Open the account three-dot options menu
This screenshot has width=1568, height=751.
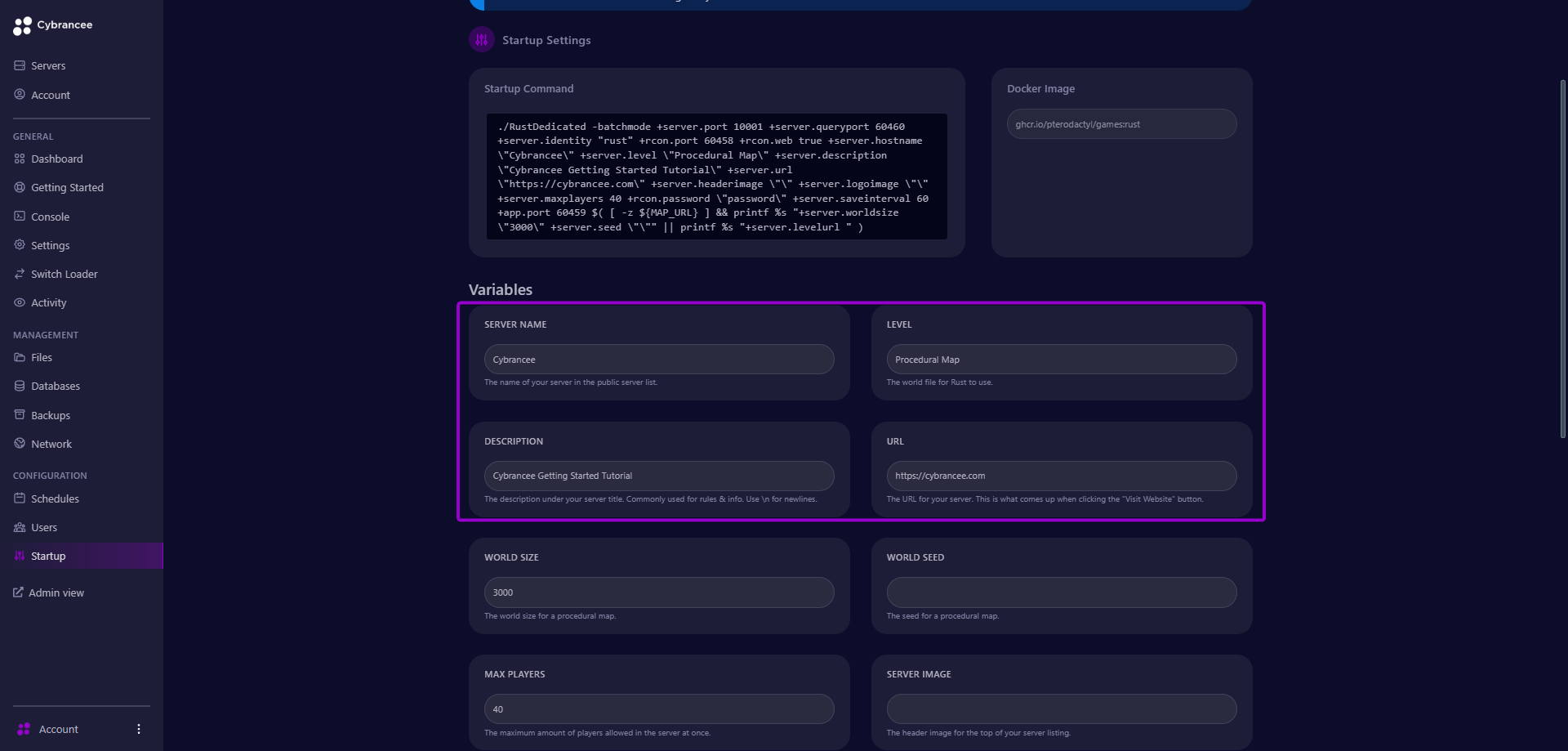139,729
